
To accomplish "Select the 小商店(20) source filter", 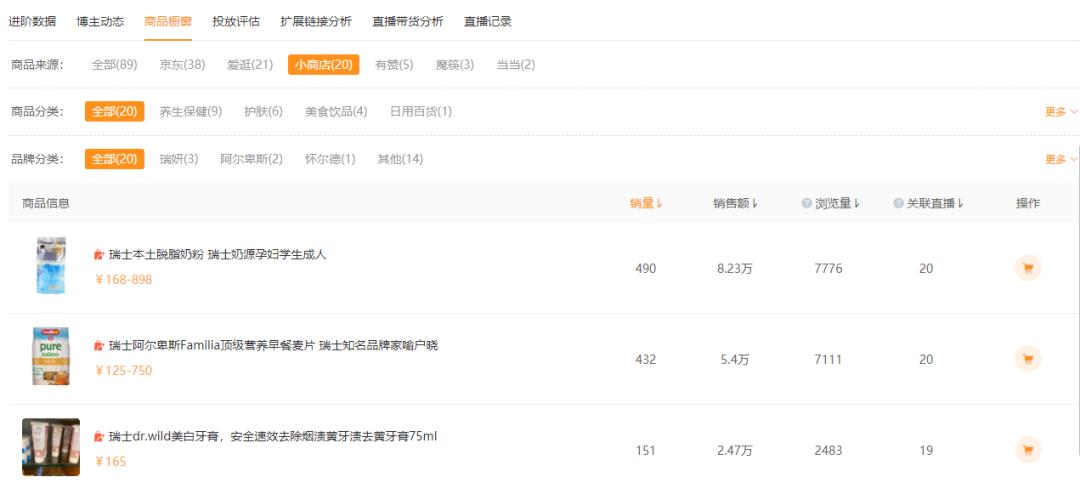I will 324,65.
